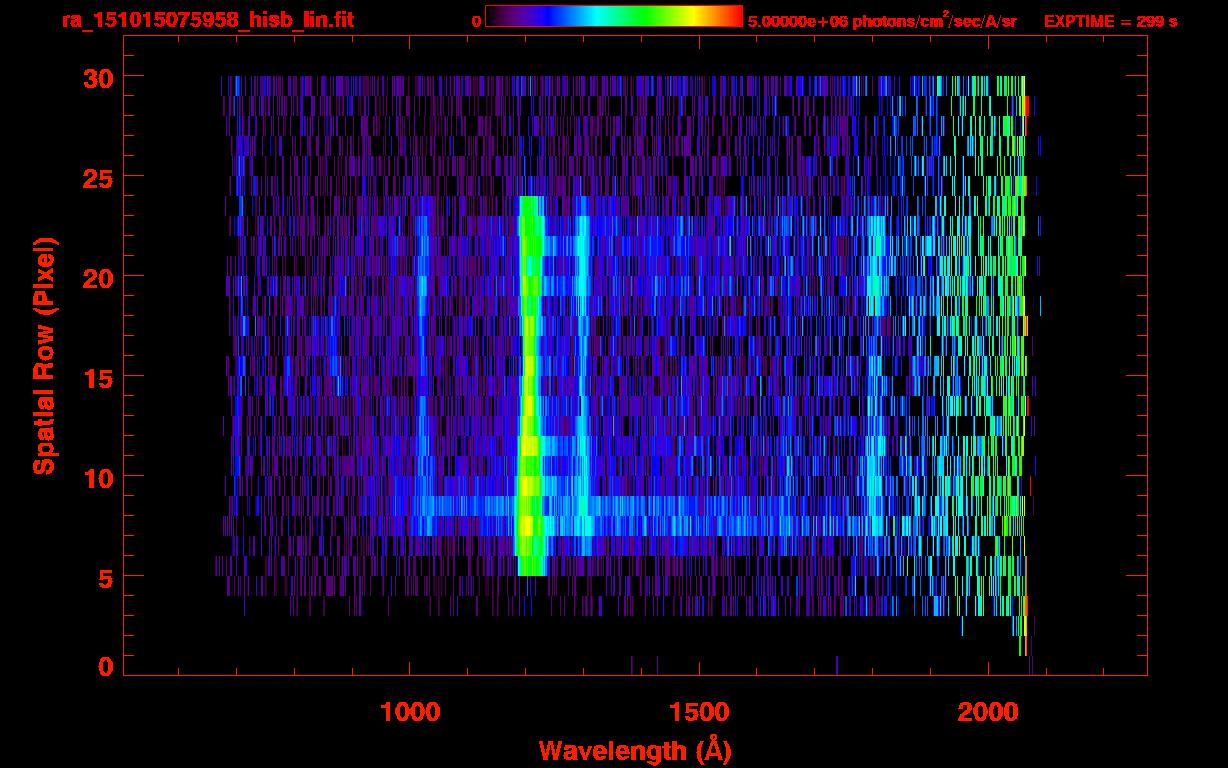Click the color bar minimum label 0
This screenshot has width=1228, height=768.
tap(477, 21)
